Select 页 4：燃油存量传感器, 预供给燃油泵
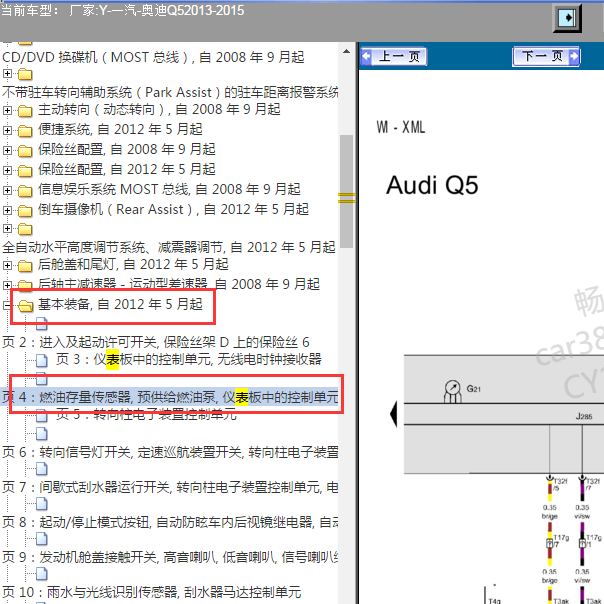Screen dimensions: 604x604 coord(170,397)
